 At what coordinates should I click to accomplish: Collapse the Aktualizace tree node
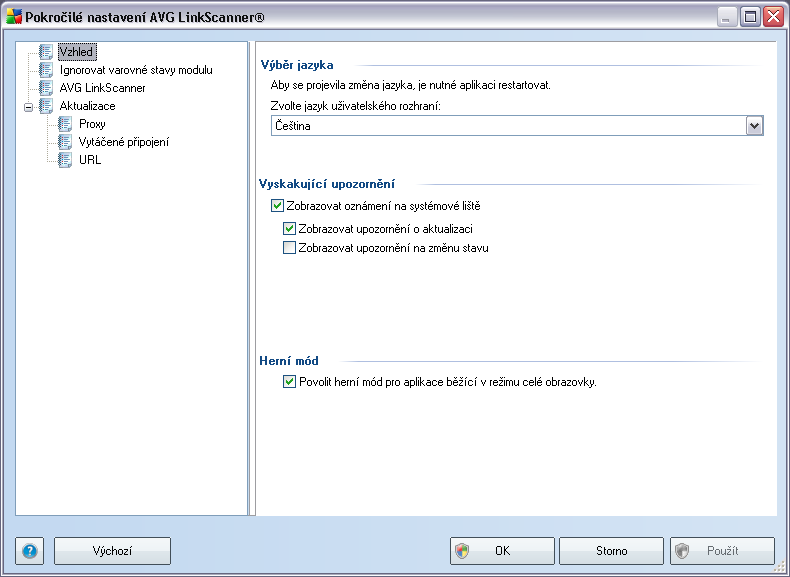[x=29, y=107]
